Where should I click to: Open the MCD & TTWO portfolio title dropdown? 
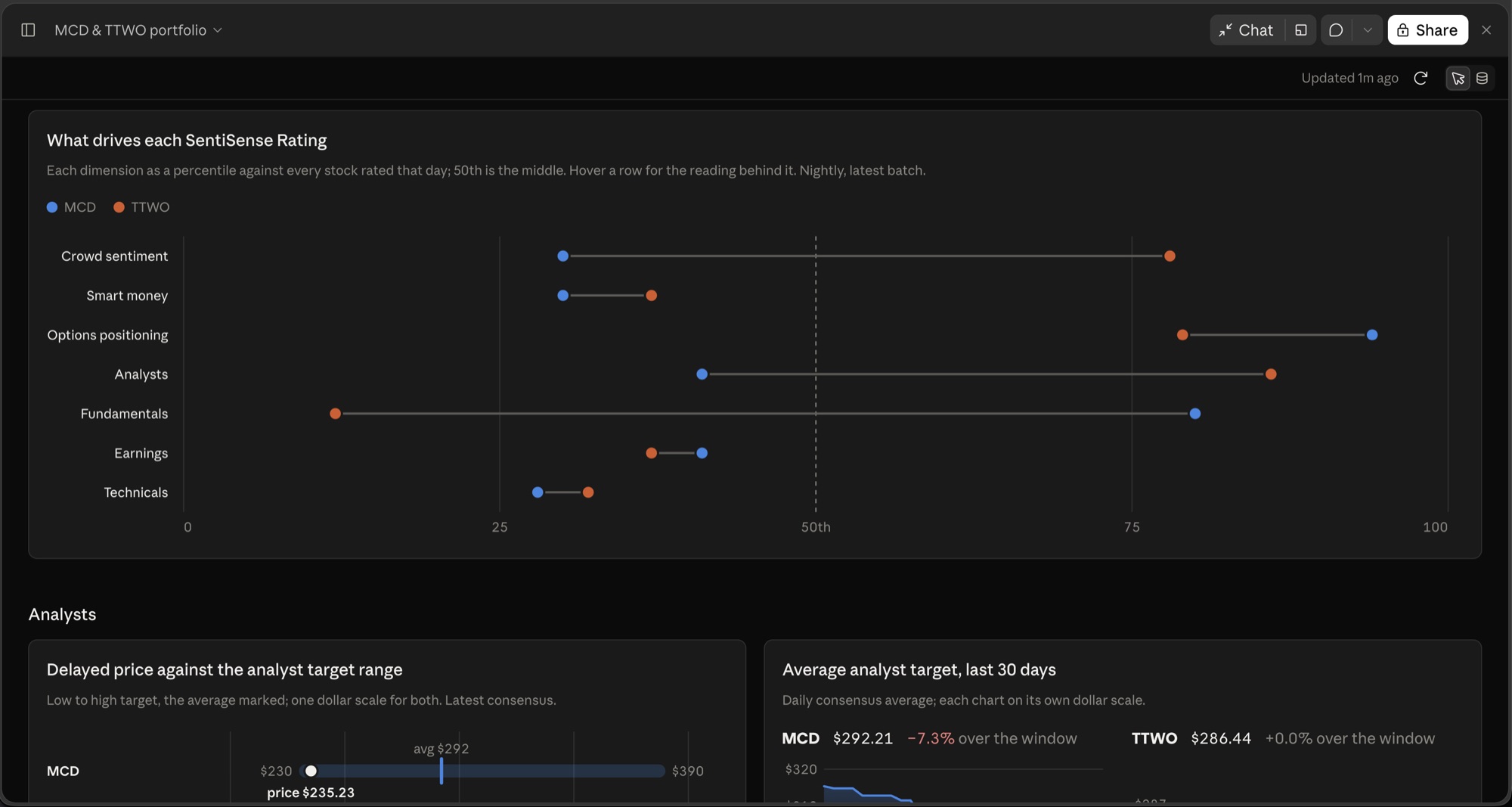(x=138, y=30)
